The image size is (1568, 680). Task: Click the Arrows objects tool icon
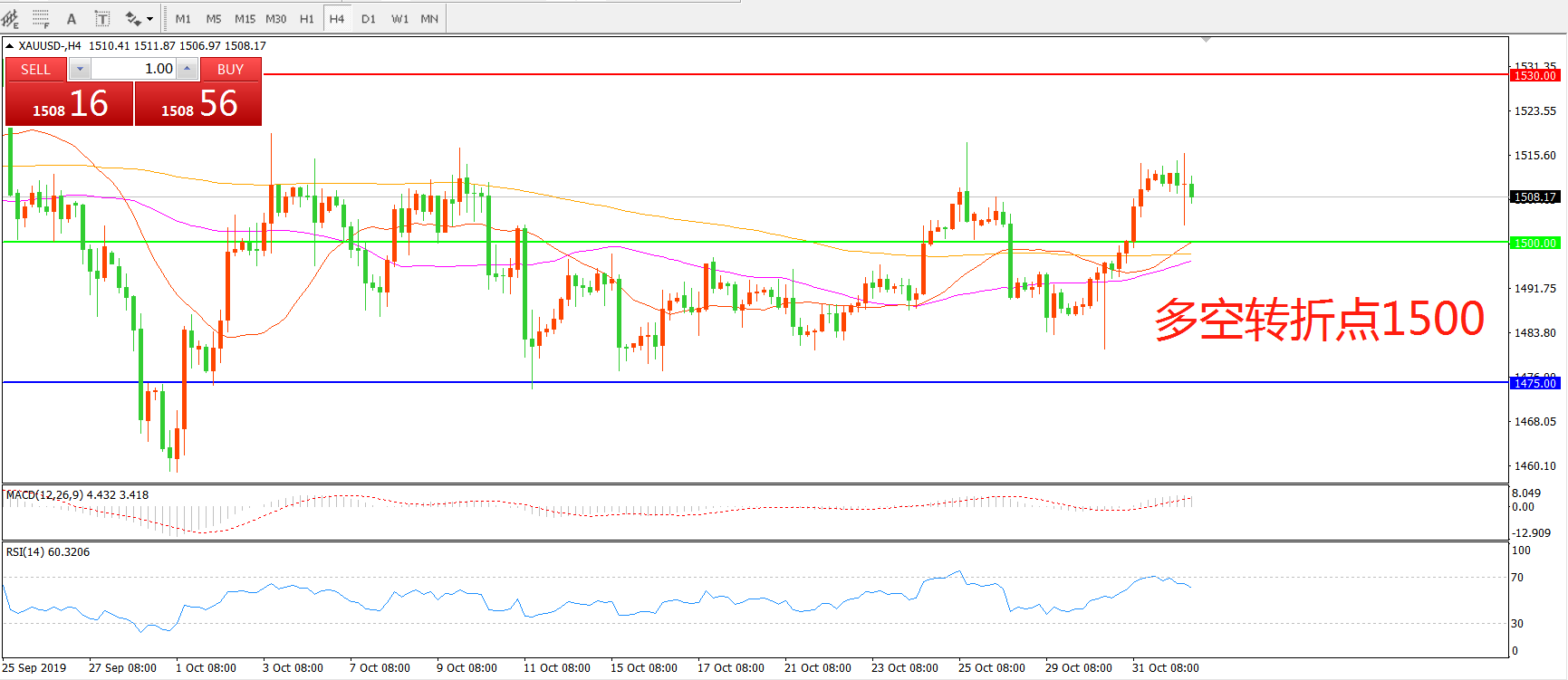coord(133,18)
